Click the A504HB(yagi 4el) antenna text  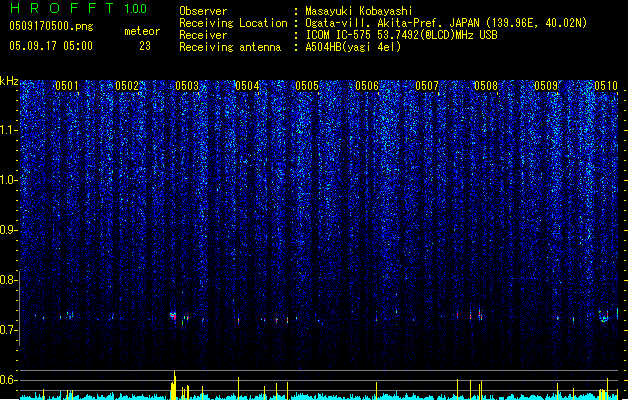pyautogui.click(x=353, y=47)
